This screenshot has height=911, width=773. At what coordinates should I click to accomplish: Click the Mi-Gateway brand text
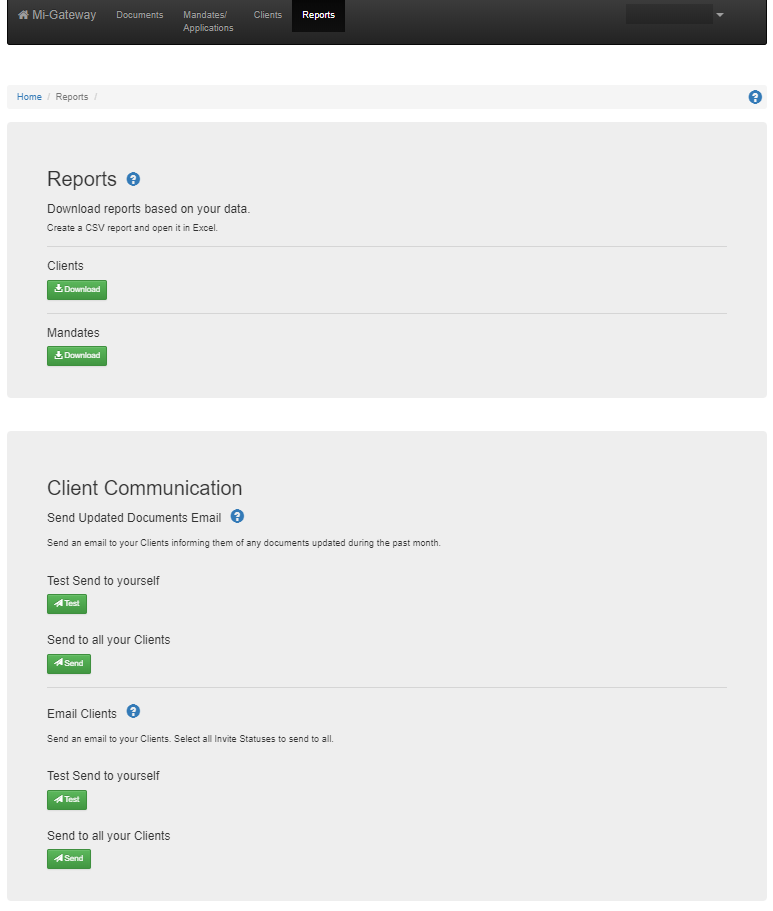coord(65,15)
